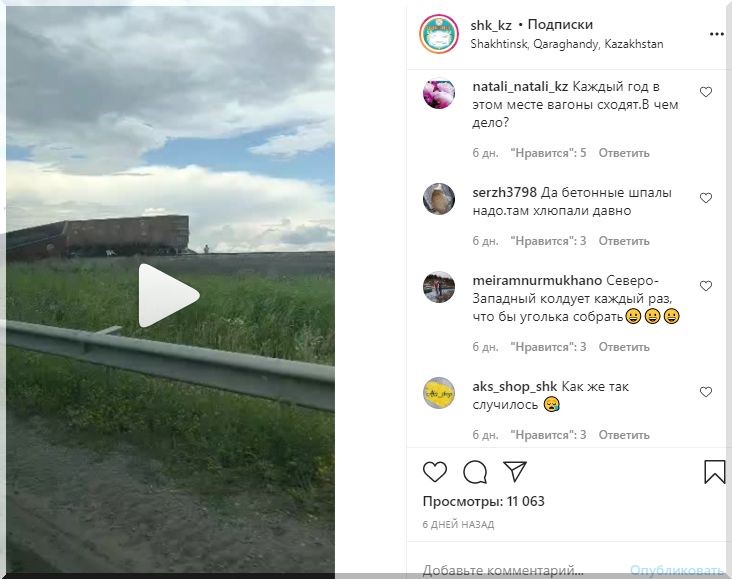Like natali_natali_kz's comment

click(x=706, y=92)
